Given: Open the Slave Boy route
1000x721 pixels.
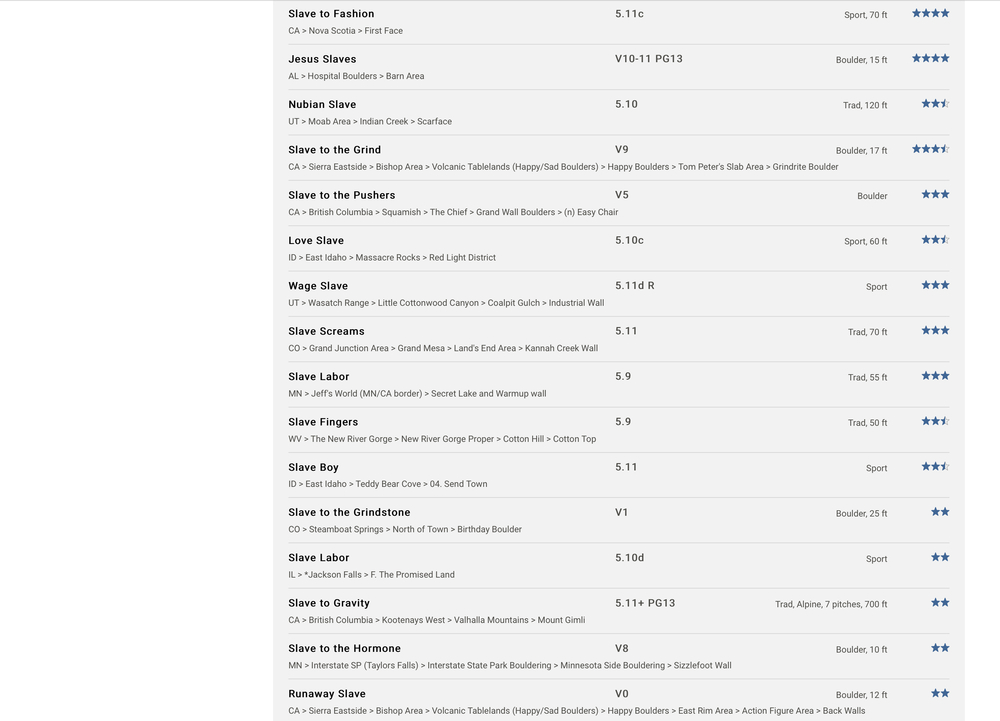Looking at the screenshot, I should 313,467.
